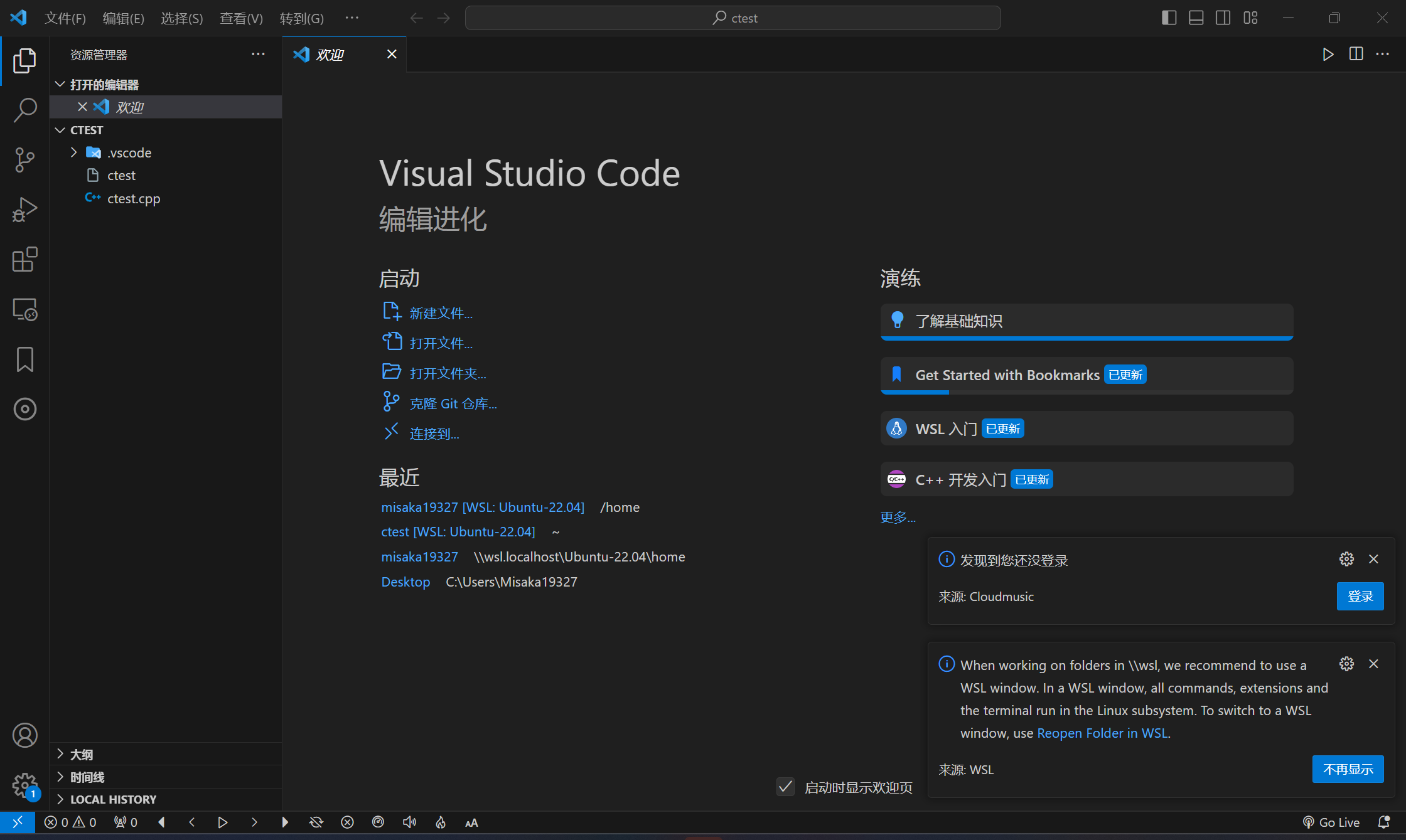Open the Manage gear in activity bar

coord(24,785)
